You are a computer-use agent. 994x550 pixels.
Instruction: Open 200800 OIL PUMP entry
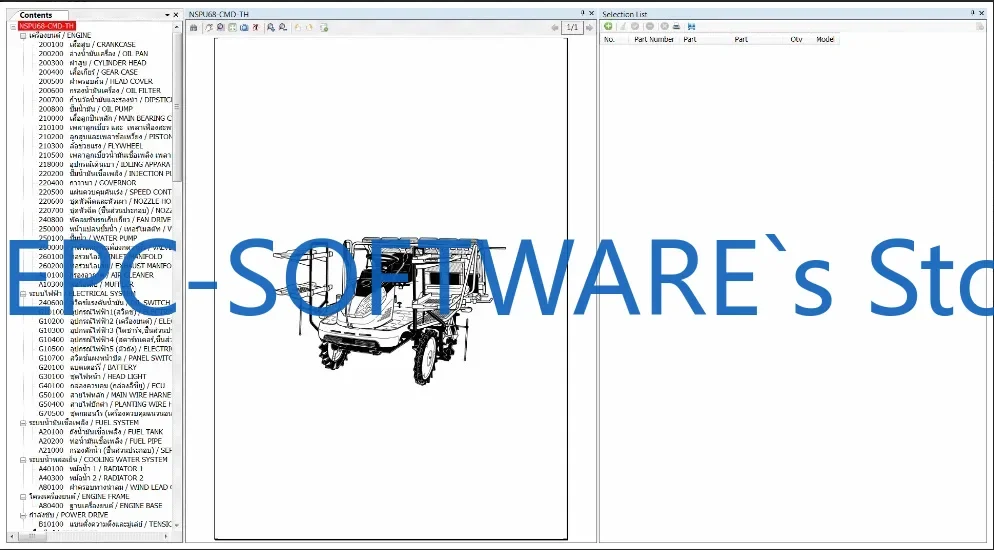click(x=86, y=109)
